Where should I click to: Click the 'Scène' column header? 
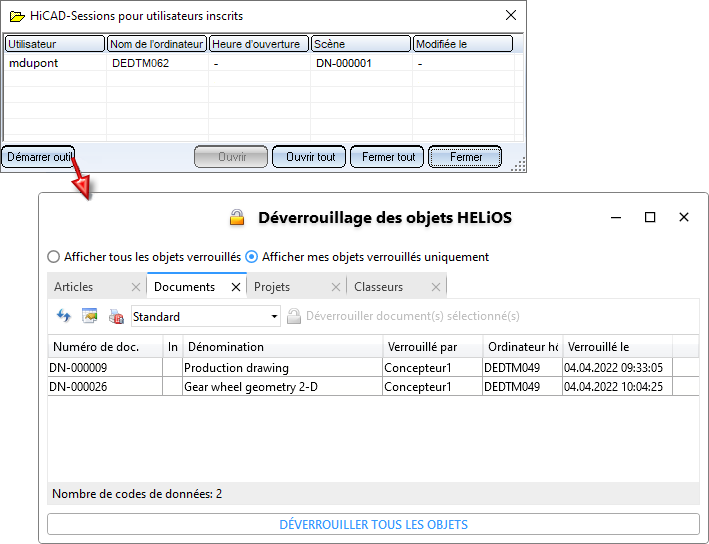361,44
